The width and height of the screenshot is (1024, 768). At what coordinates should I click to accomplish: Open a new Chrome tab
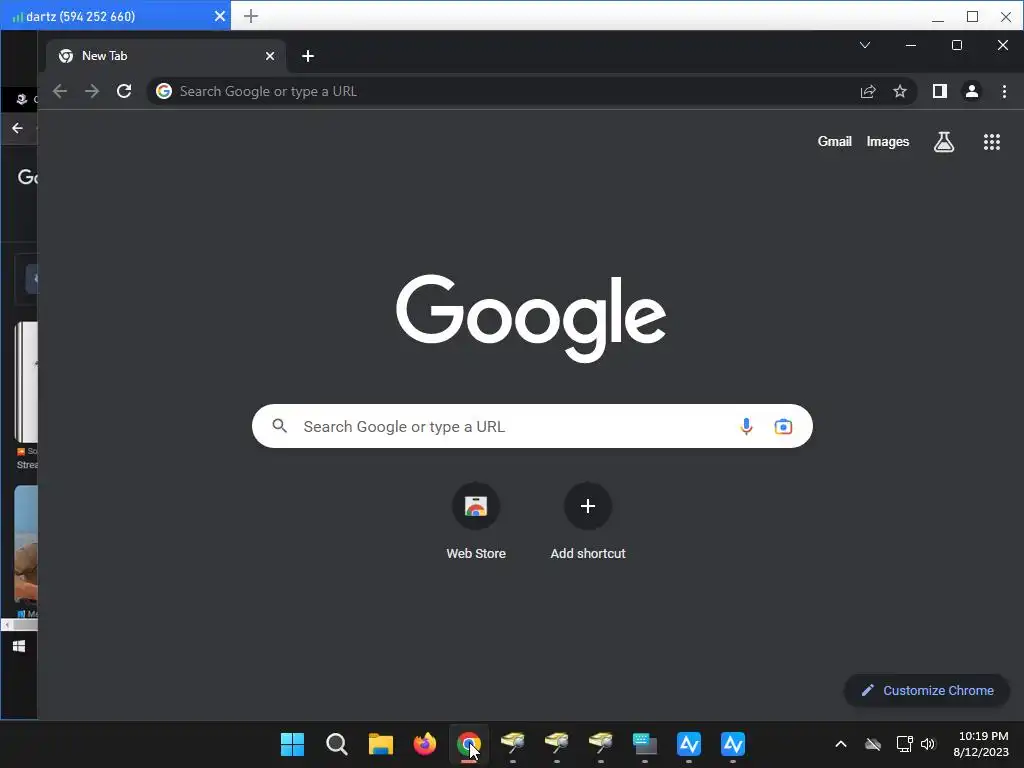coord(308,56)
